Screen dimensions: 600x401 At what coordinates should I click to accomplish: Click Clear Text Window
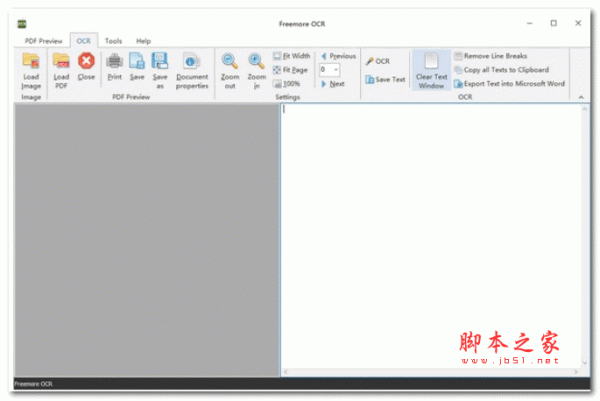click(x=432, y=70)
